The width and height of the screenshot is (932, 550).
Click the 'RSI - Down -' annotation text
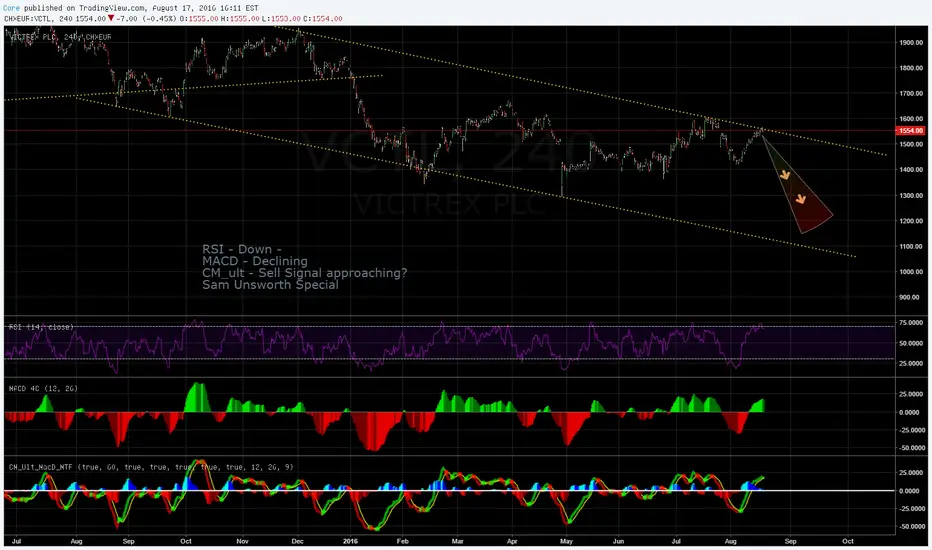[x=241, y=249]
